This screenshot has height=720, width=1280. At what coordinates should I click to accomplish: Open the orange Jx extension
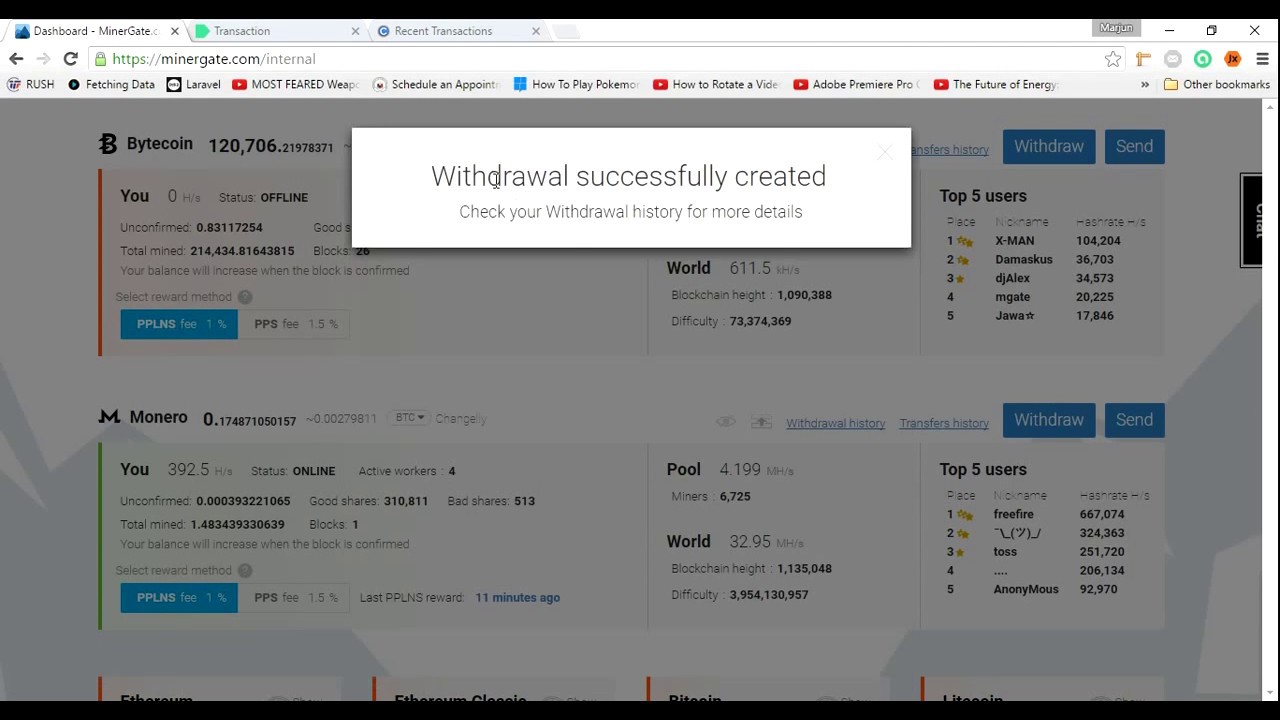(1232, 59)
